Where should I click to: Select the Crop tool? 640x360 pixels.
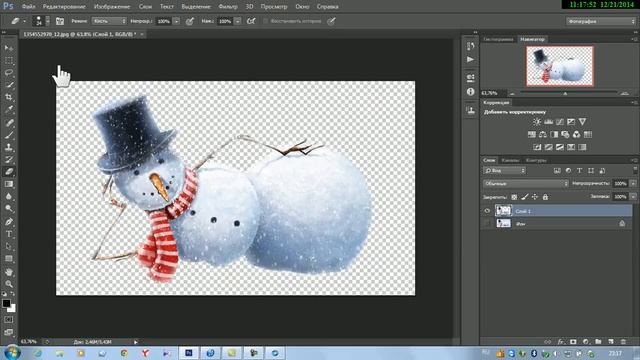click(9, 97)
